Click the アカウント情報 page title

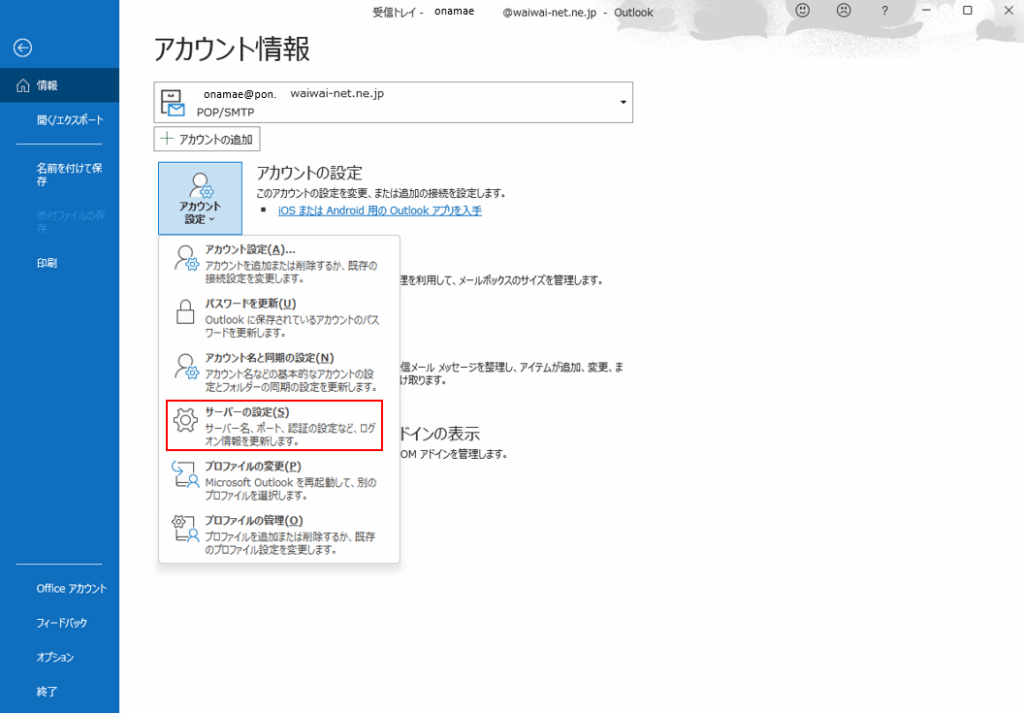pyautogui.click(x=232, y=49)
